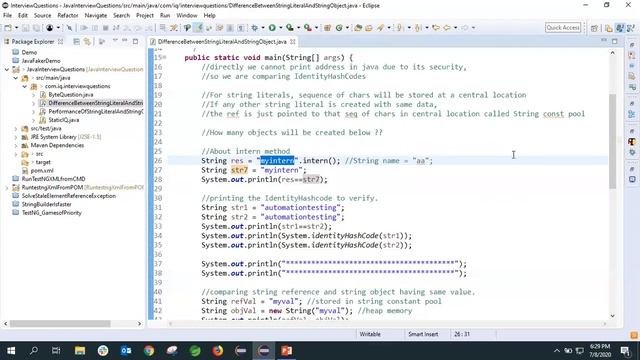Click Package Explorer horizontal scrollbar thumb
This screenshot has height=360, width=640.
pos(60,324)
